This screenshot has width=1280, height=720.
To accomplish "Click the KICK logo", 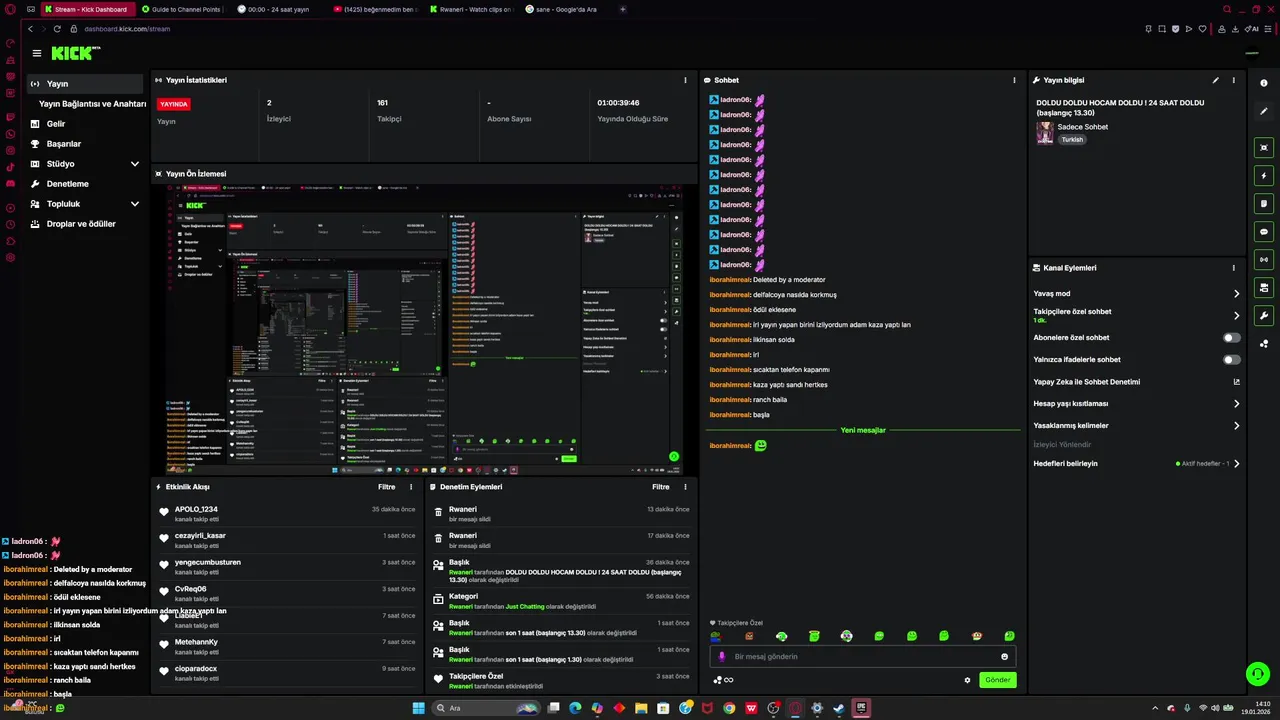I will pyautogui.click(x=76, y=53).
